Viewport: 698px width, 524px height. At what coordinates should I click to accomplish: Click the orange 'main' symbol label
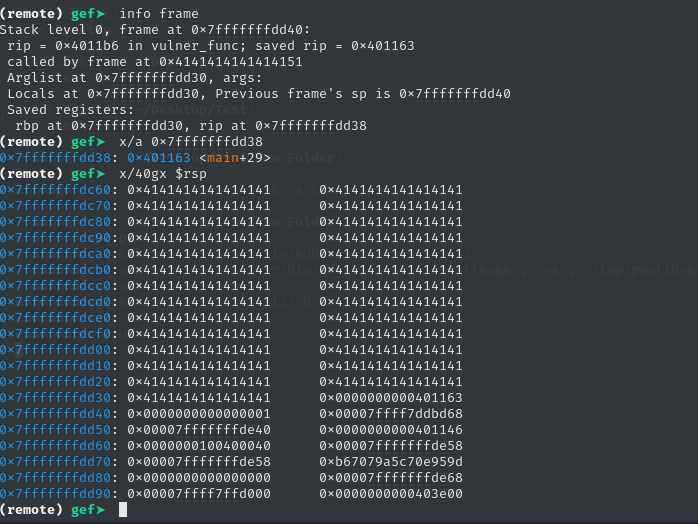coord(223,158)
